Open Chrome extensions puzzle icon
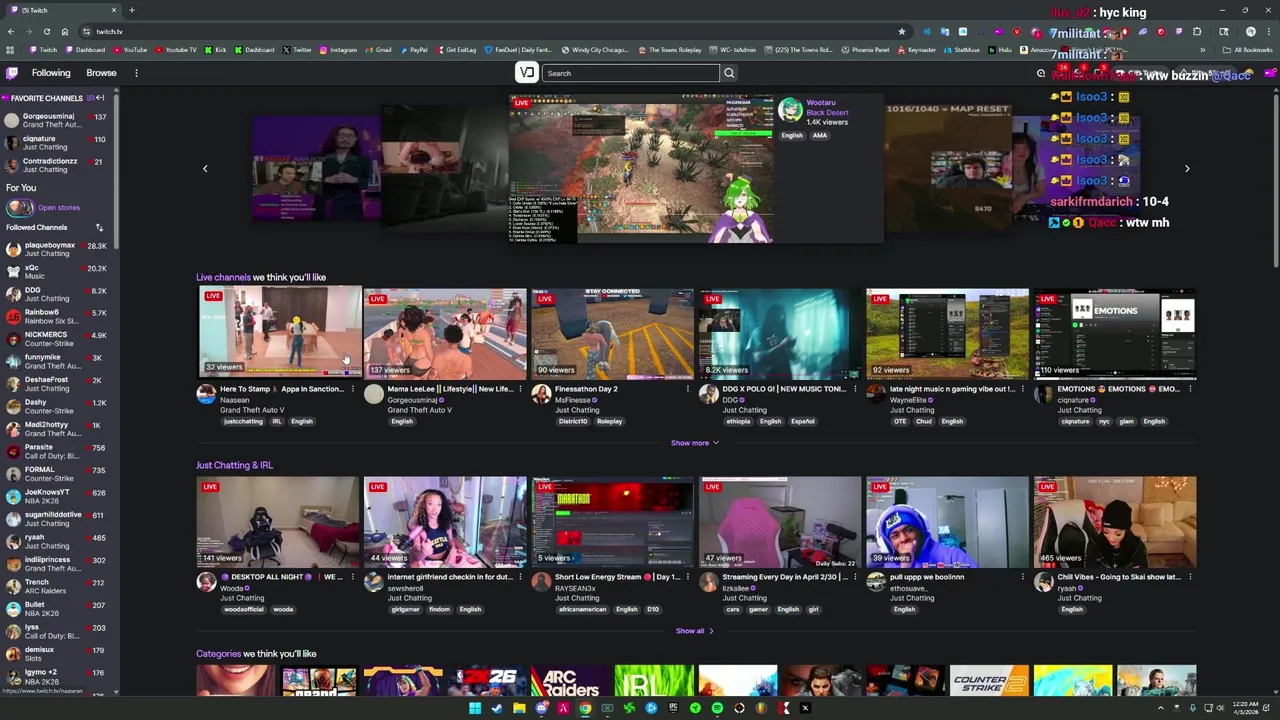Image resolution: width=1280 pixels, height=720 pixels. [x=1196, y=31]
